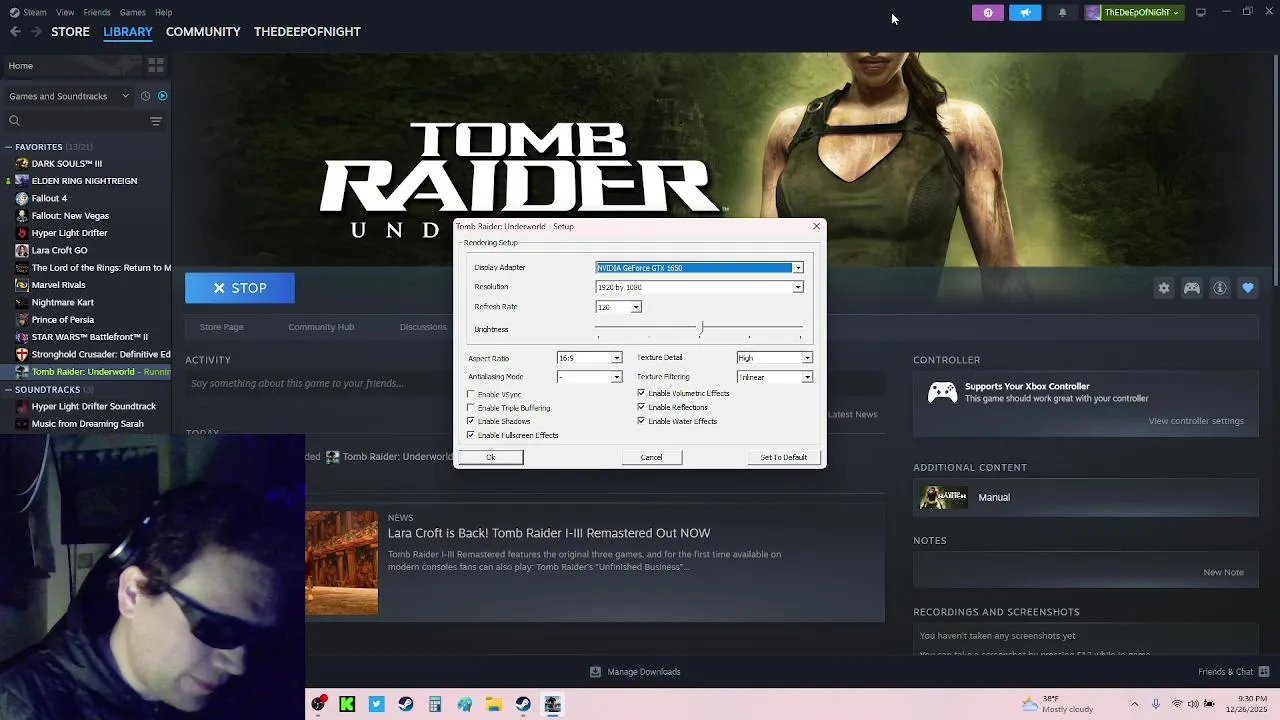
Task: Click the purple icon left of the megaphone
Action: [987, 12]
